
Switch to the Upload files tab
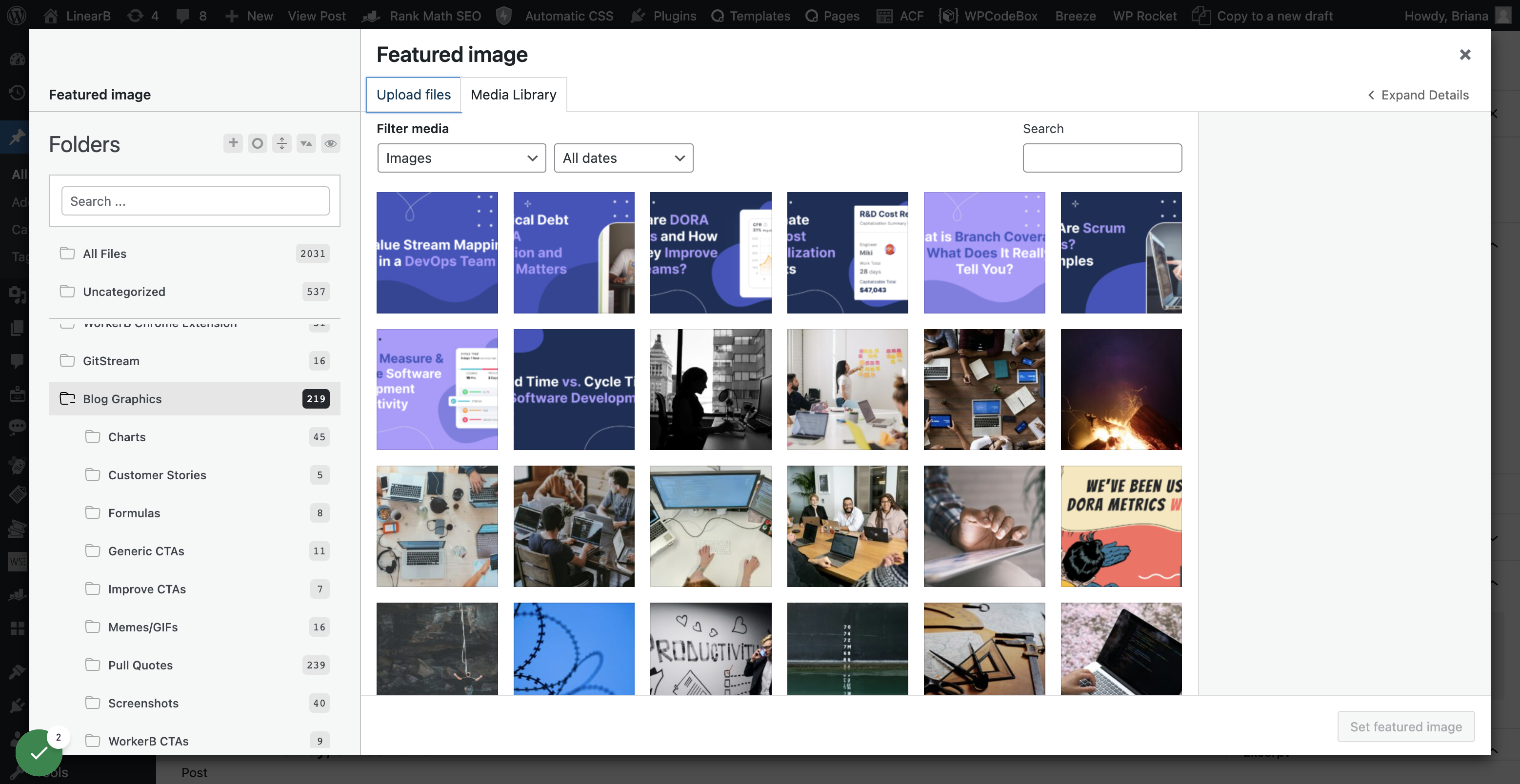point(413,95)
